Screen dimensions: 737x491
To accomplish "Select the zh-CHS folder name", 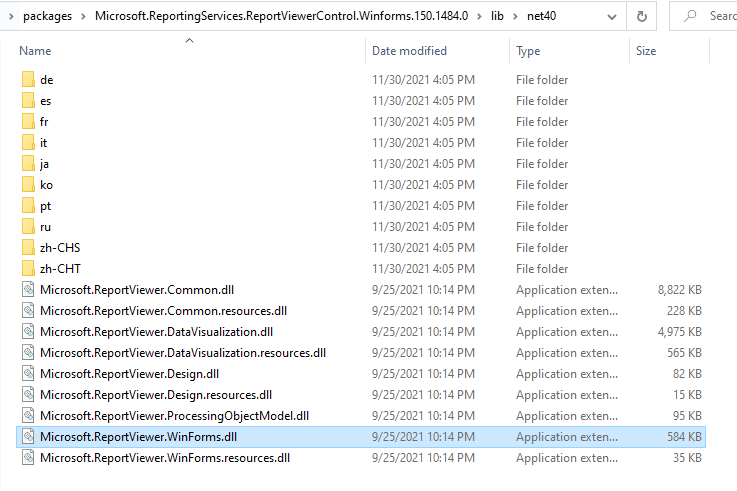I will tap(60, 248).
